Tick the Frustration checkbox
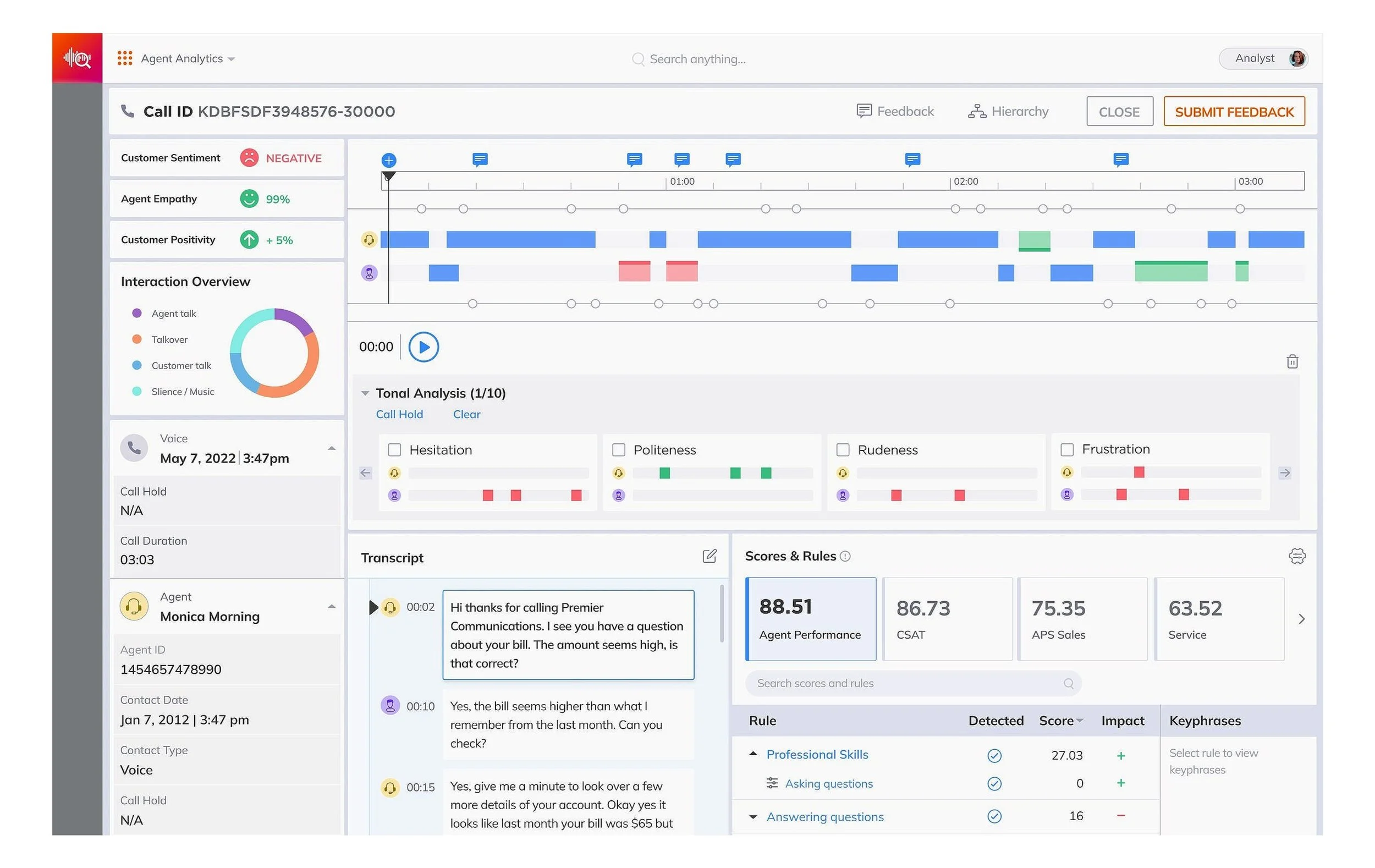1375x868 pixels. pos(1066,449)
